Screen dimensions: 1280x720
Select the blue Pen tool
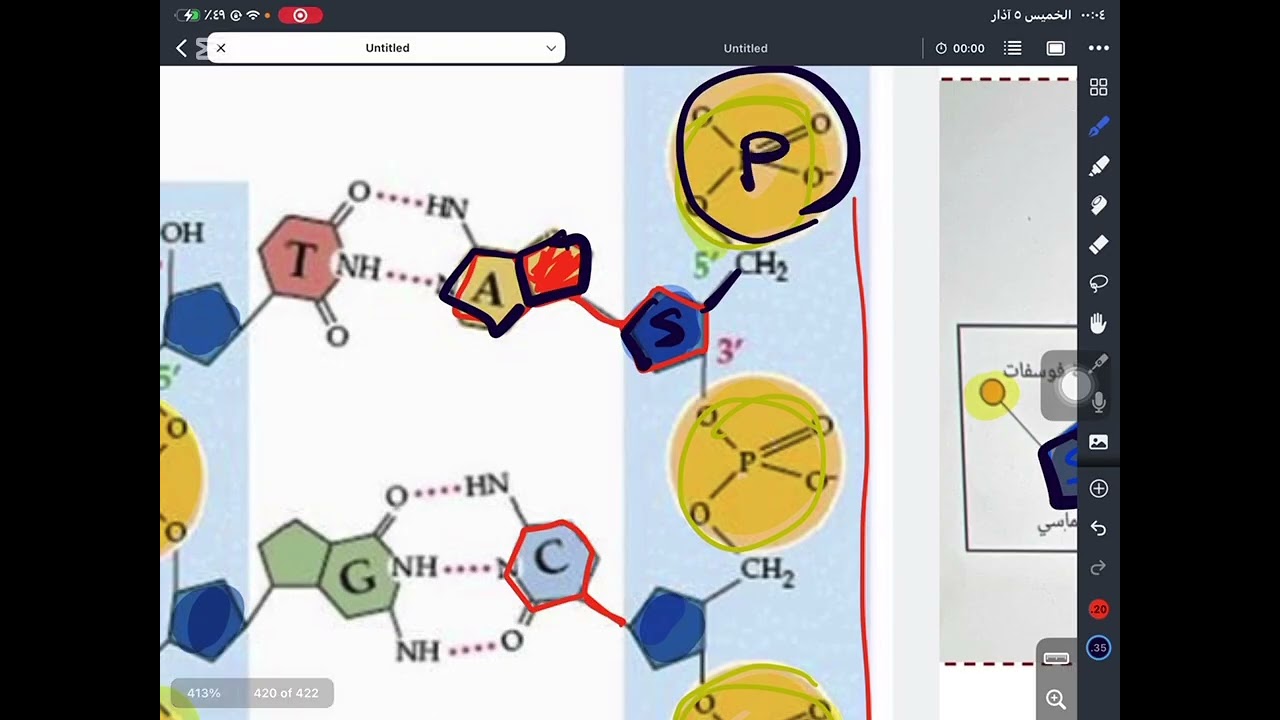[1098, 127]
